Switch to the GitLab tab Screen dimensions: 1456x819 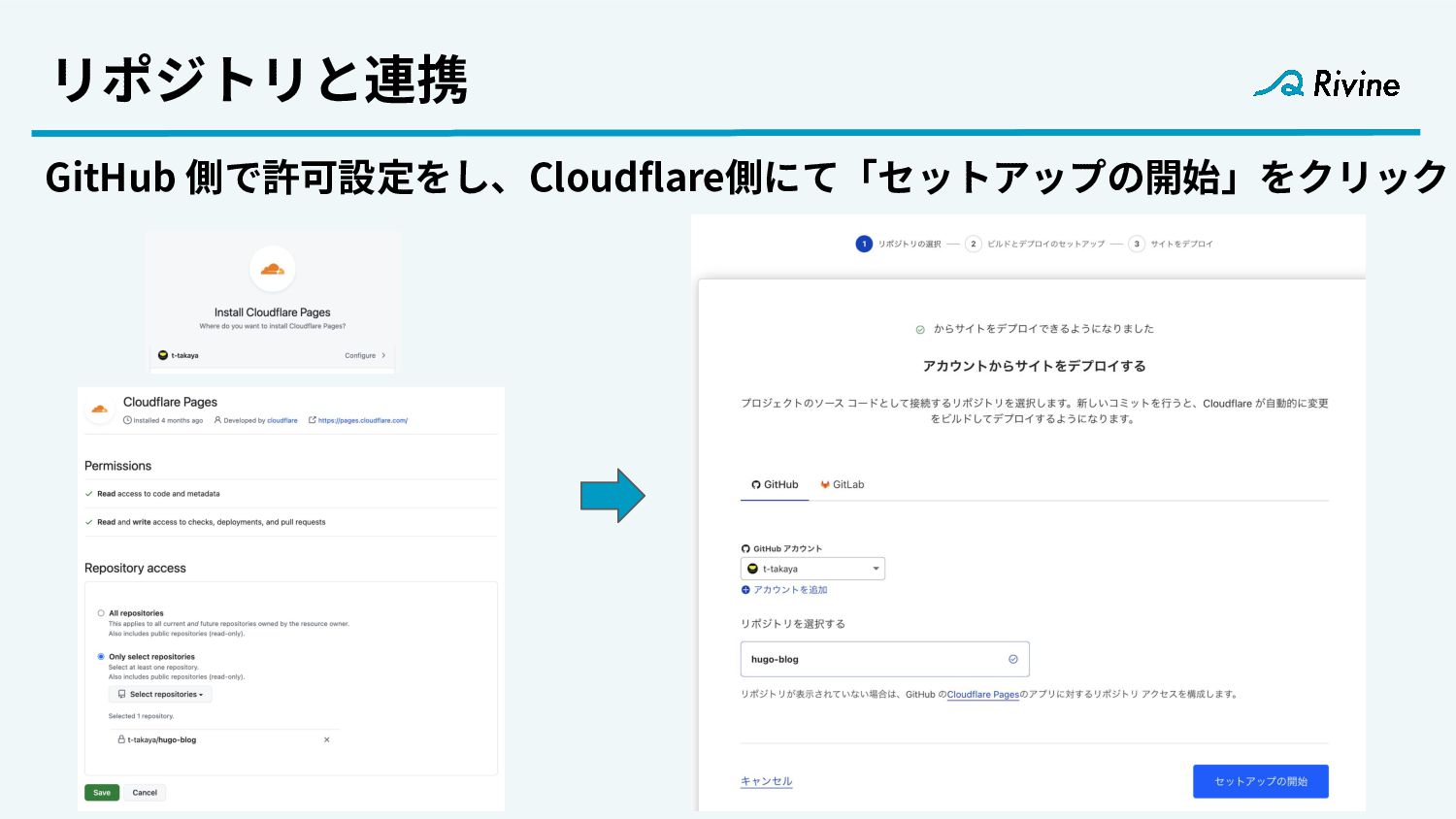(x=843, y=484)
